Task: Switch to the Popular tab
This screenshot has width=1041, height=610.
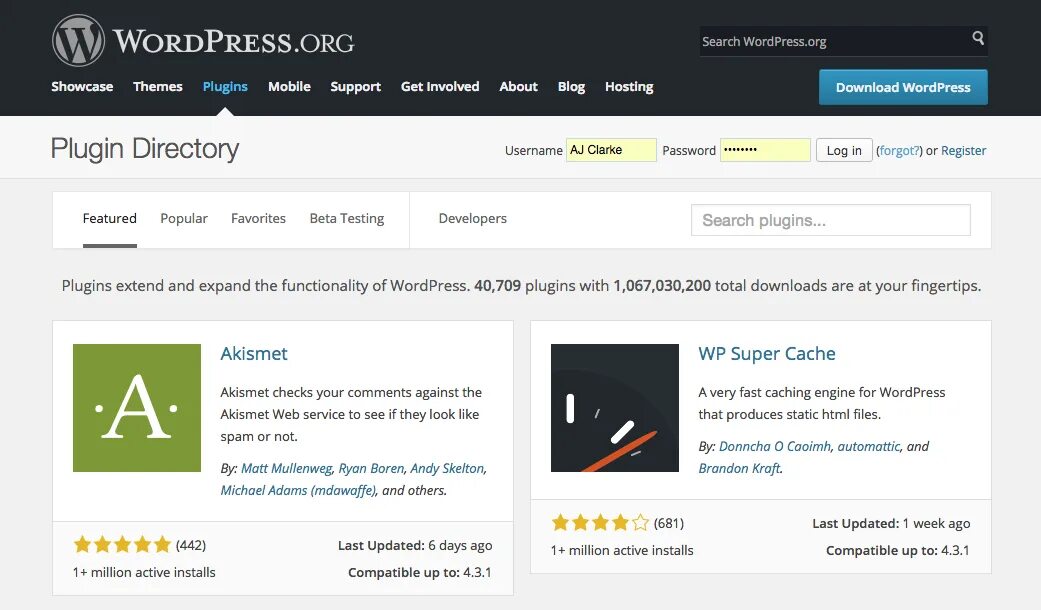Action: (x=184, y=219)
